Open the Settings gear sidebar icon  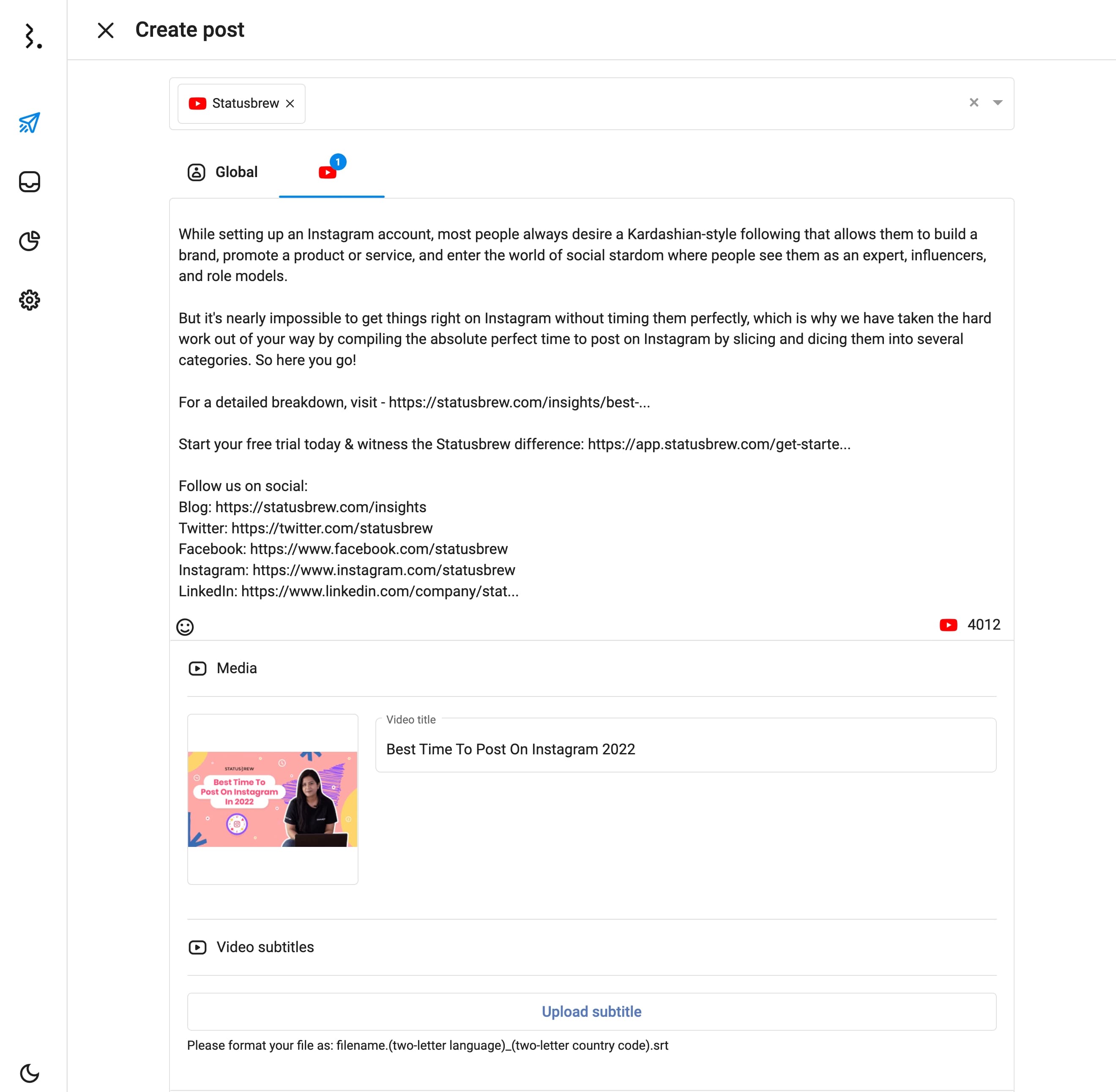29,300
